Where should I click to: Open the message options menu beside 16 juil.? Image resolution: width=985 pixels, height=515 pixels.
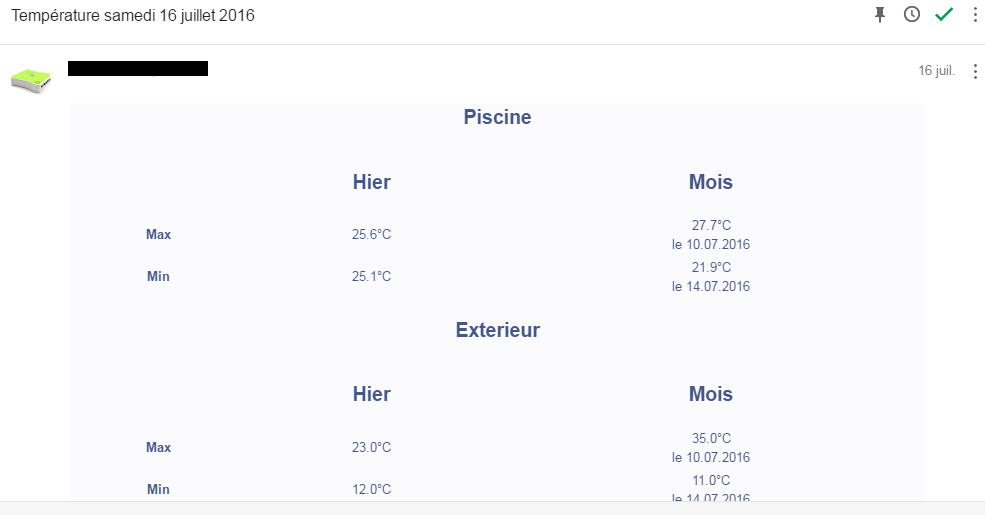tap(975, 71)
